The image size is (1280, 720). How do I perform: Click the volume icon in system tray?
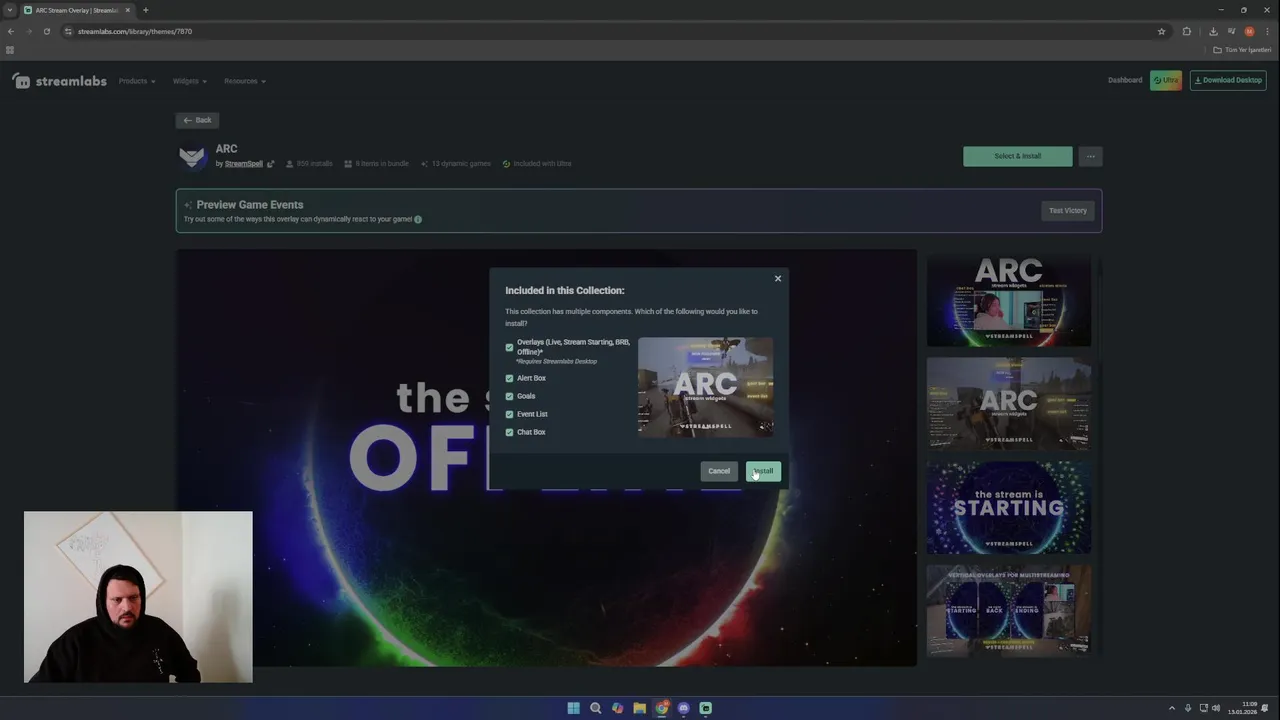[1218, 708]
